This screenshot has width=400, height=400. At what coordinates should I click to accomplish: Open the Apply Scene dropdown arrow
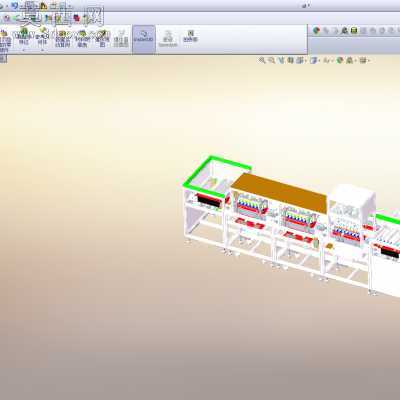(x=356, y=60)
